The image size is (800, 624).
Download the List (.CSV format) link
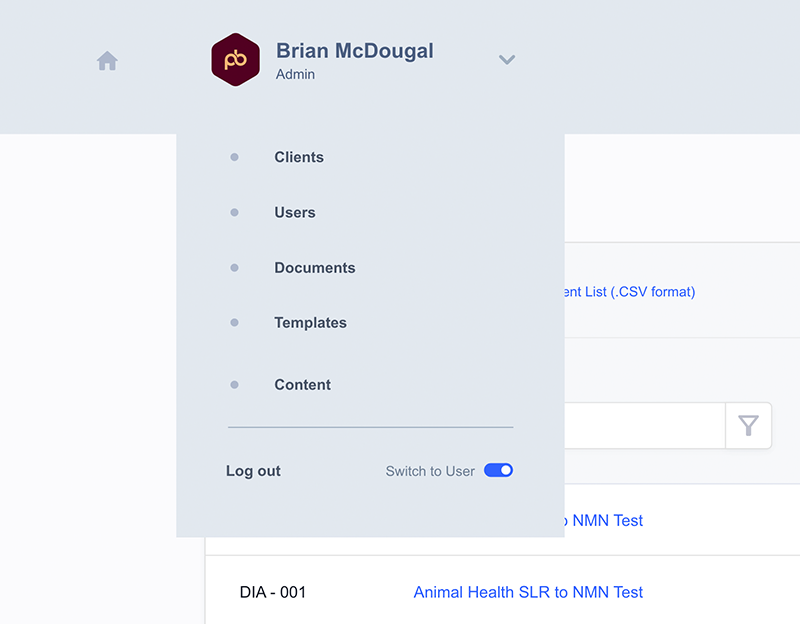630,292
